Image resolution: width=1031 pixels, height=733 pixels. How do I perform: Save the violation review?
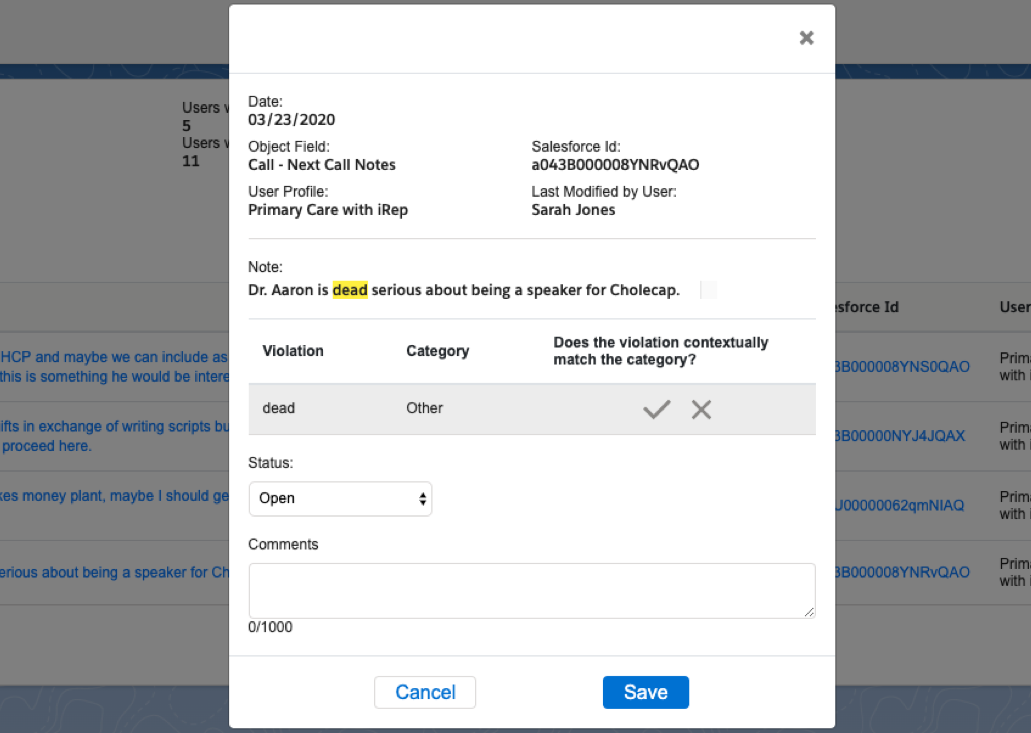click(645, 692)
